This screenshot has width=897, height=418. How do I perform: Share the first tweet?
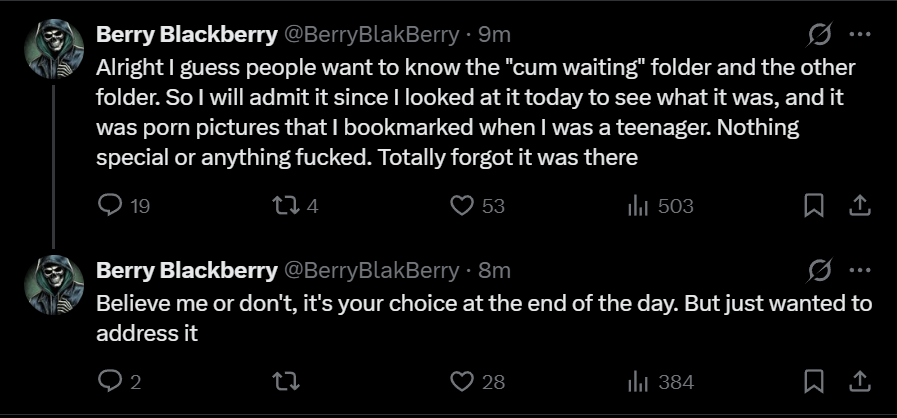coord(858,206)
